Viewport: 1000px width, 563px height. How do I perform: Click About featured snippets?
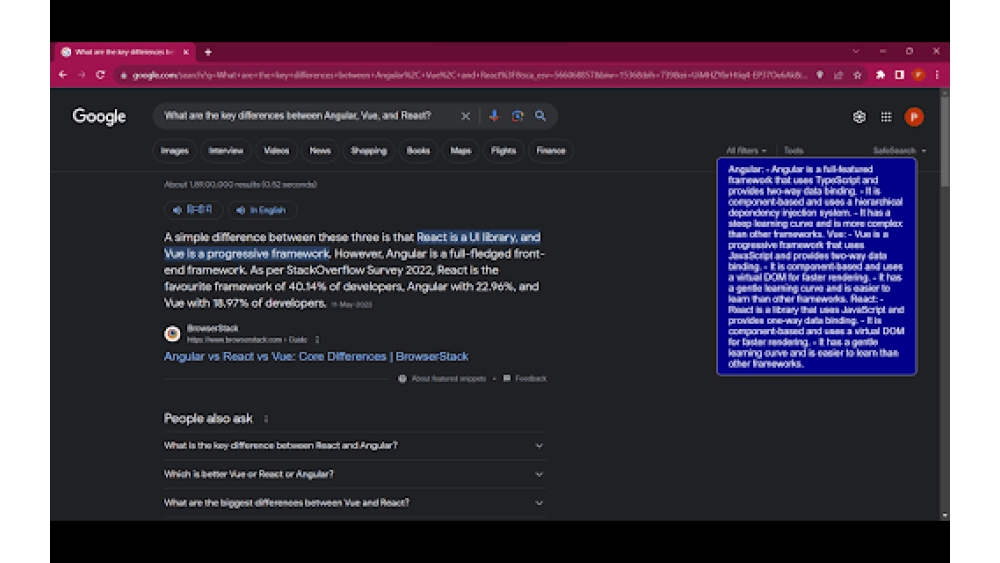click(x=443, y=379)
